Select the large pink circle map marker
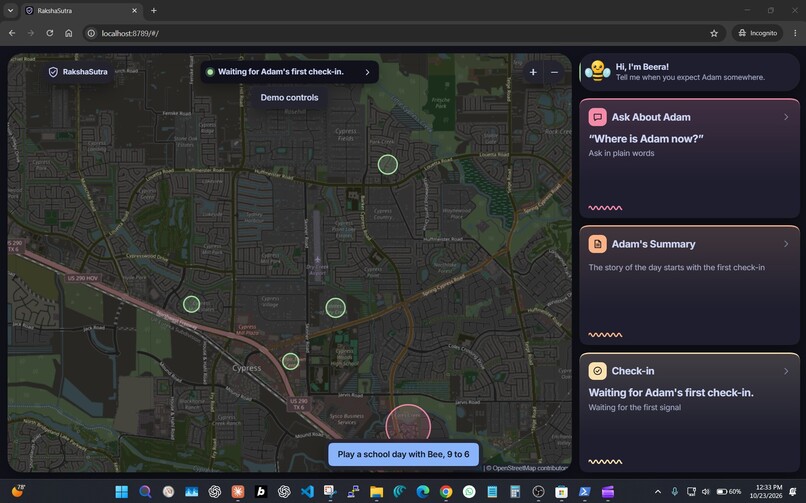The width and height of the screenshot is (806, 503). point(408,424)
